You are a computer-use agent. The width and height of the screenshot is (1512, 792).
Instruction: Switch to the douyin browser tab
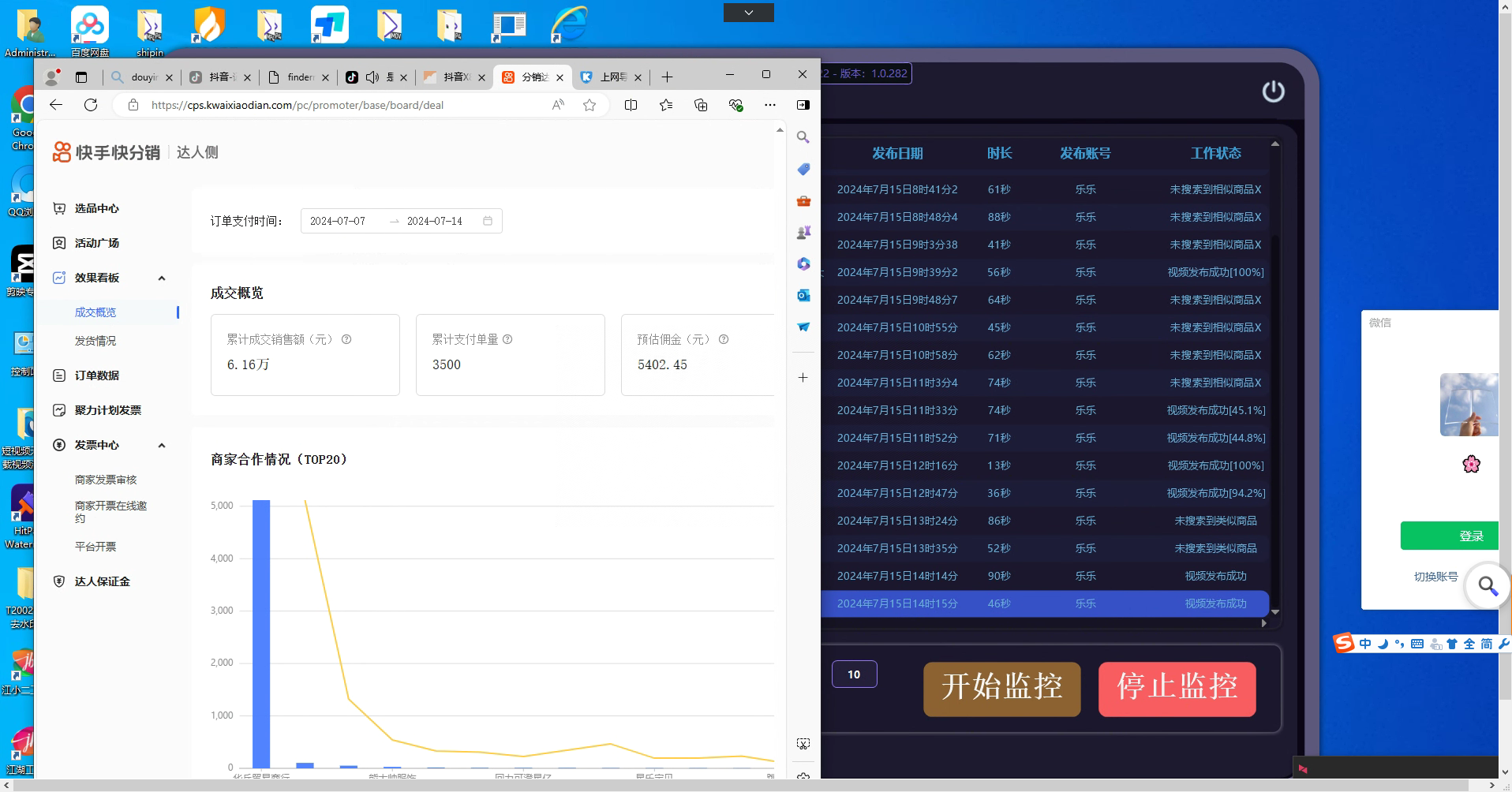coord(141,77)
